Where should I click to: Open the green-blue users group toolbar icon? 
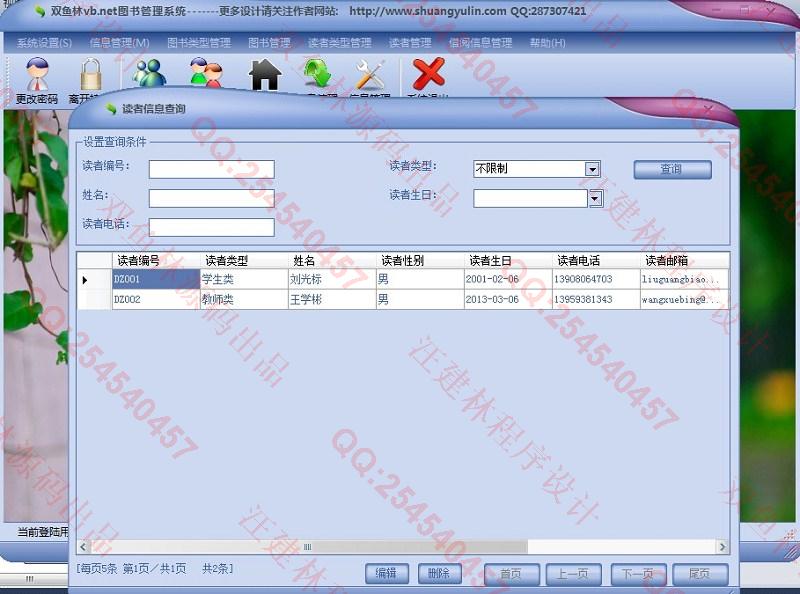[149, 72]
